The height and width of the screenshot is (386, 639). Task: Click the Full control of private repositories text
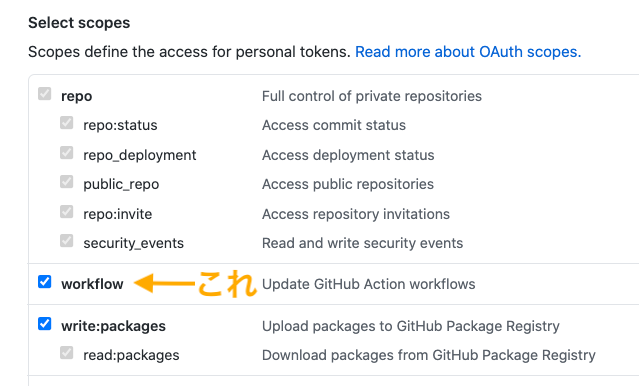click(372, 96)
